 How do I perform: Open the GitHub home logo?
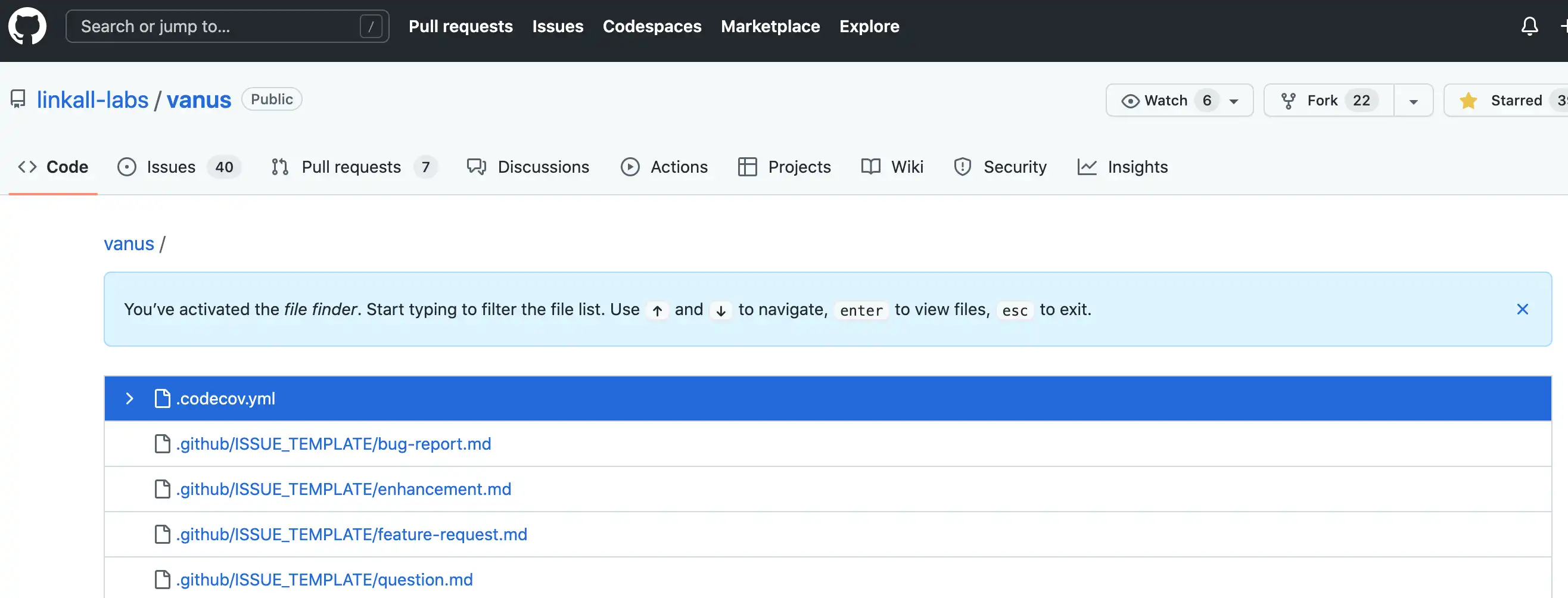coord(27,26)
